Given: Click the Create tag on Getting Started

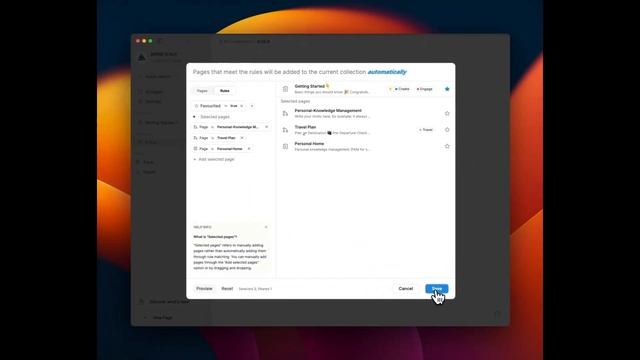Looking at the screenshot, I should 402,89.
